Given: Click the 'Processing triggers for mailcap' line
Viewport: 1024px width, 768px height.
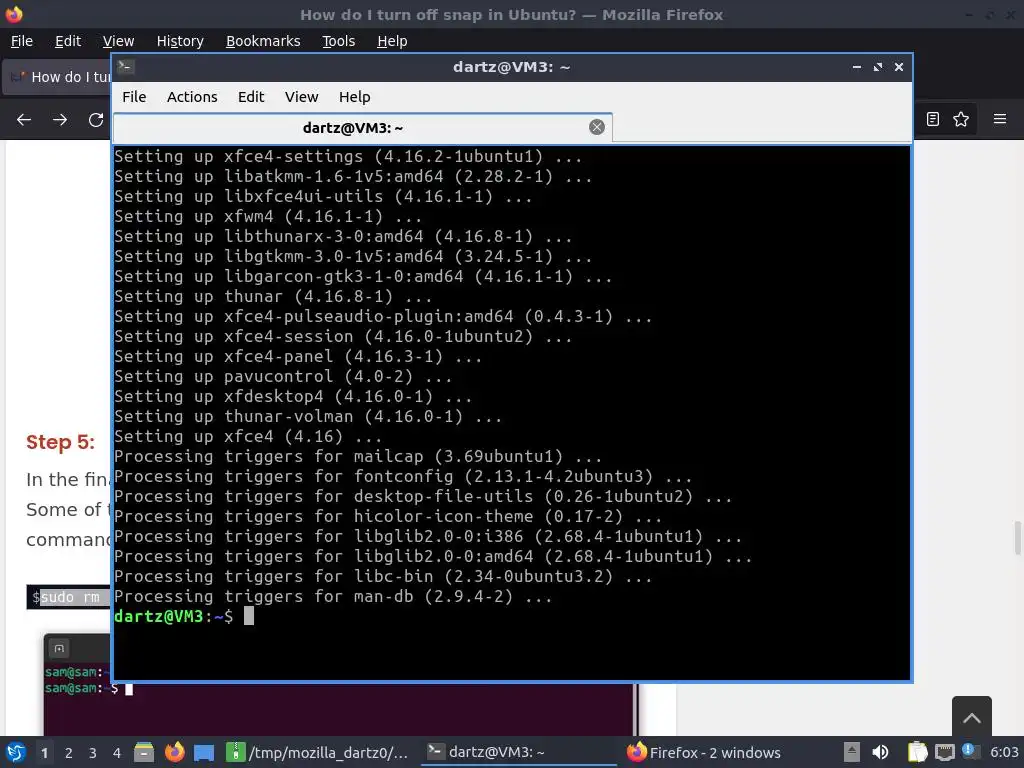Looking at the screenshot, I should [x=358, y=456].
